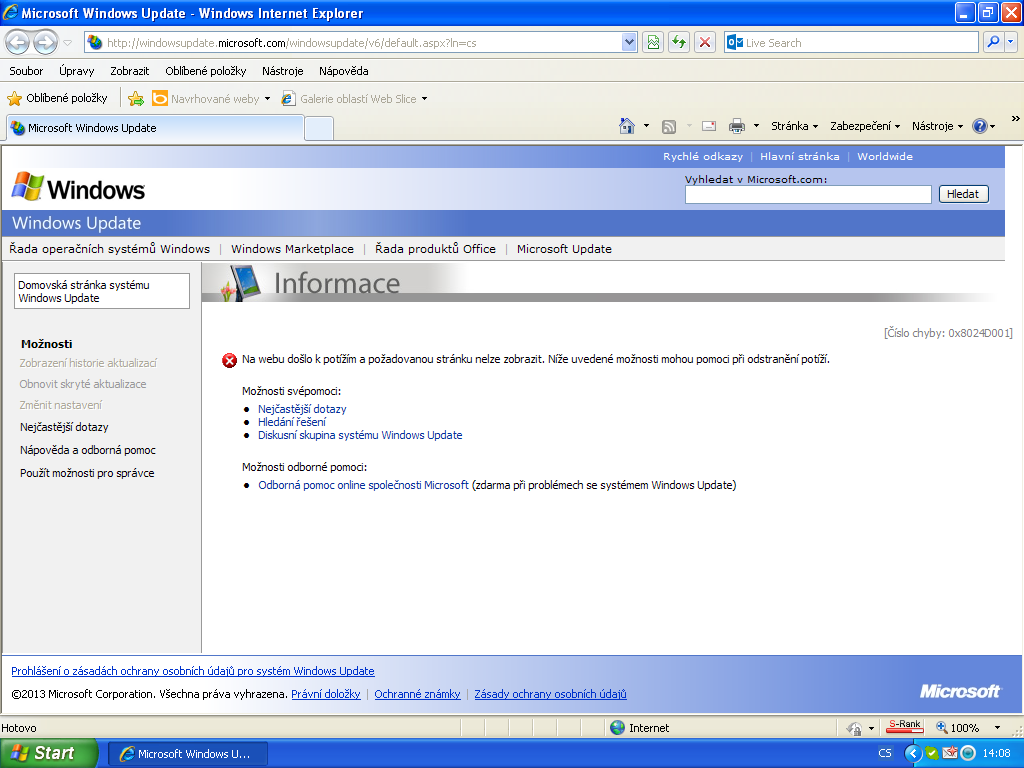This screenshot has height=768, width=1024.
Task: Open the search provider dropdown arrow
Action: coord(1011,42)
